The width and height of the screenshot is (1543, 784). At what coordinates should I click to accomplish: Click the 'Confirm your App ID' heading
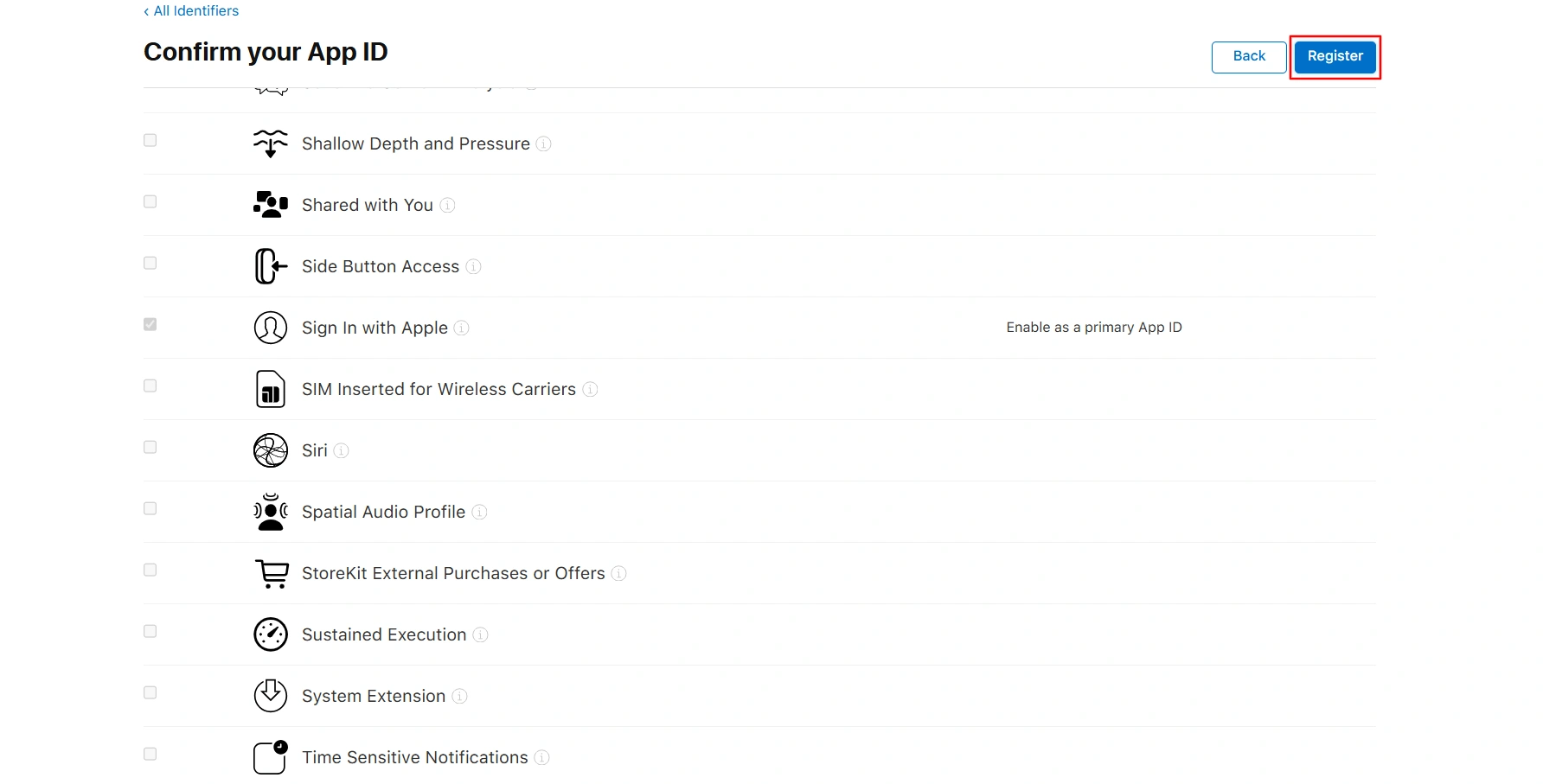click(x=266, y=52)
